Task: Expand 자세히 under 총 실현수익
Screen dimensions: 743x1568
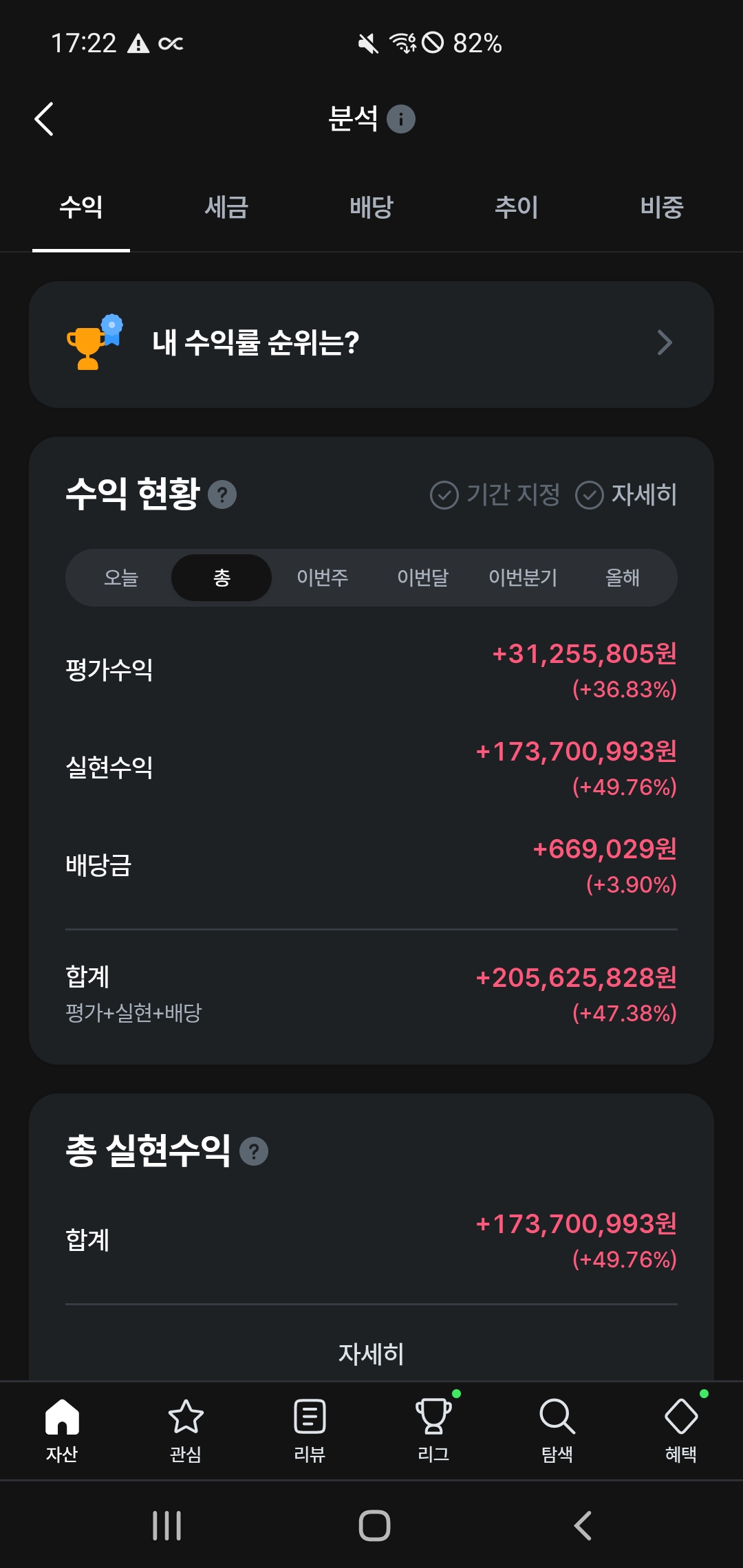Action: (x=371, y=1353)
